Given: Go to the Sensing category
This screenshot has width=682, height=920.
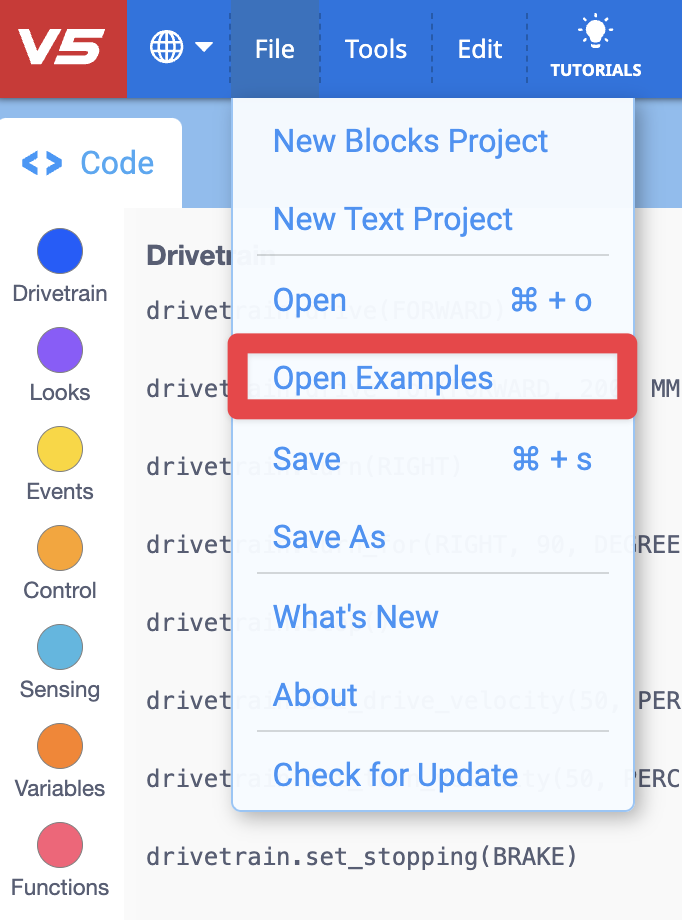Looking at the screenshot, I should click(60, 647).
